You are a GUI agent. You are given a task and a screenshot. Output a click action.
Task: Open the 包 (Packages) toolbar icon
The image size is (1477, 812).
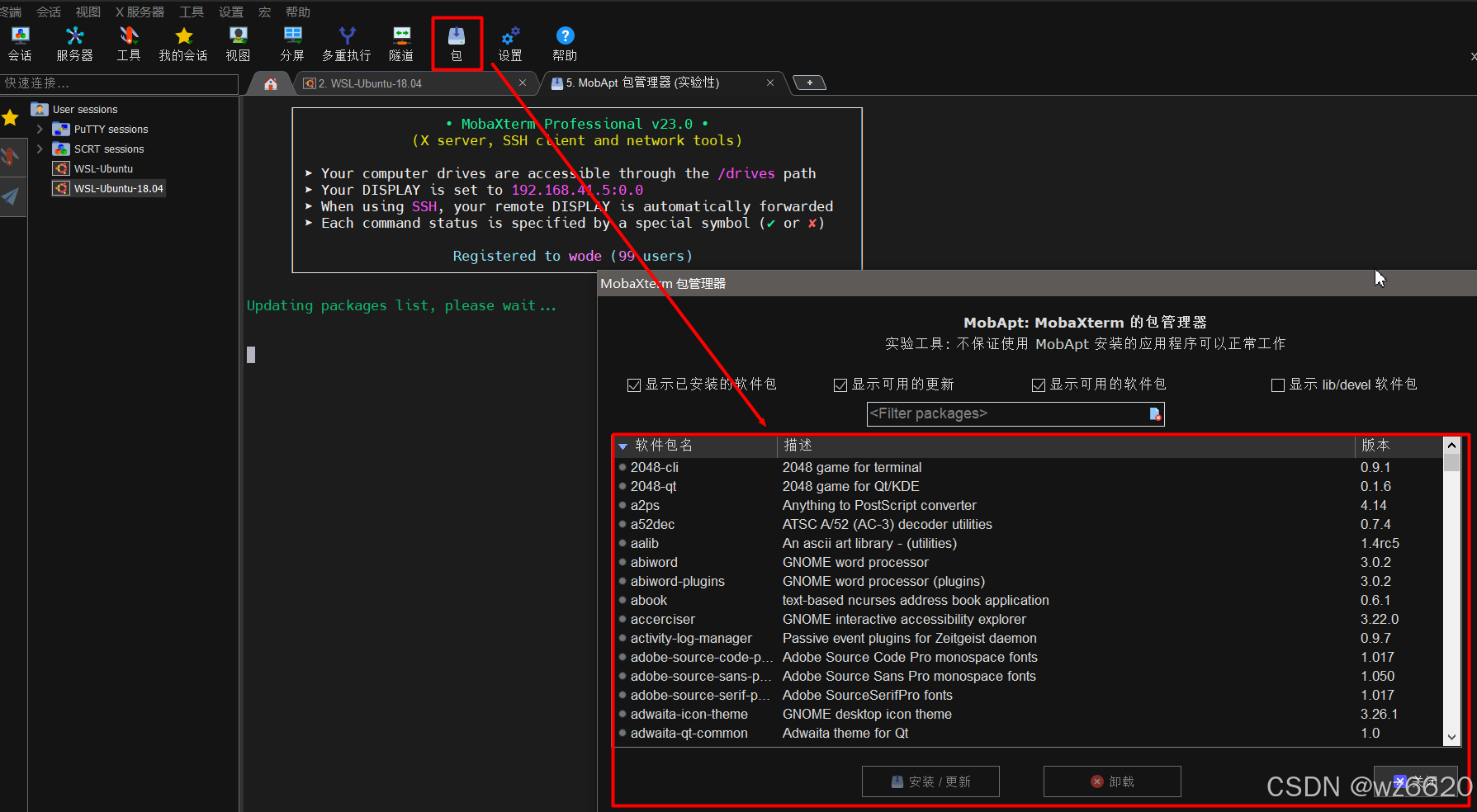pos(457,44)
